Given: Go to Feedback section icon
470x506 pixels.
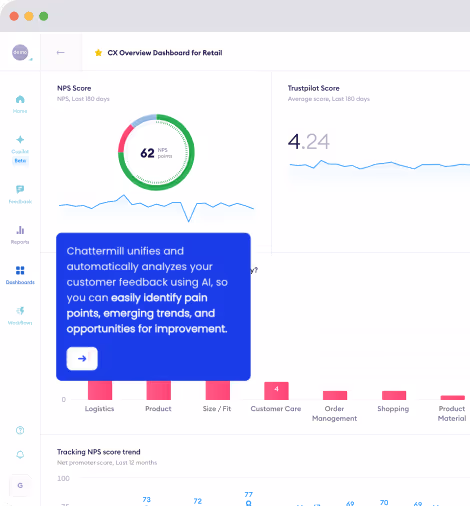Looking at the screenshot, I should pos(20,189).
